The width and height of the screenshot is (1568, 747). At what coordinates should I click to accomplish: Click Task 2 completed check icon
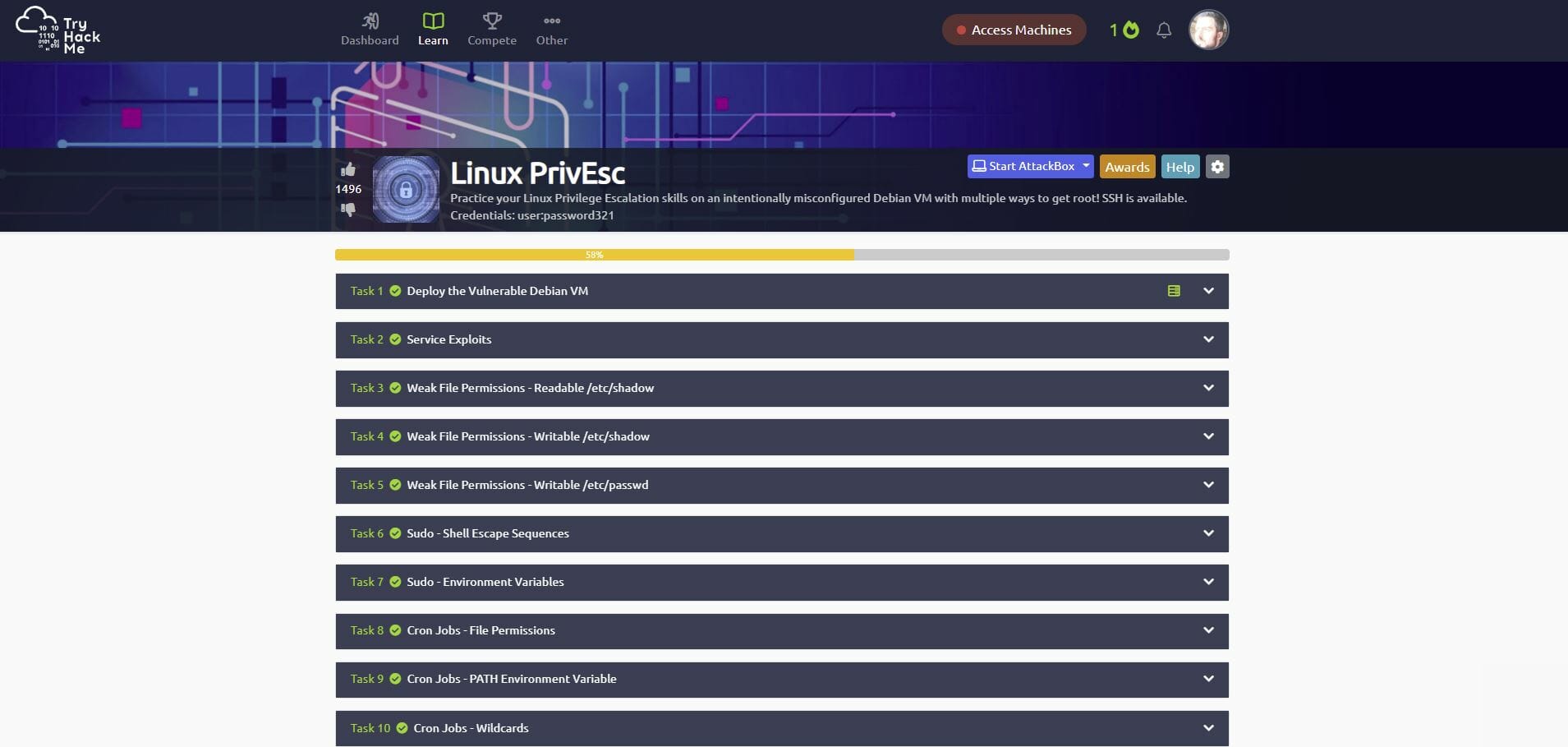pyautogui.click(x=395, y=339)
